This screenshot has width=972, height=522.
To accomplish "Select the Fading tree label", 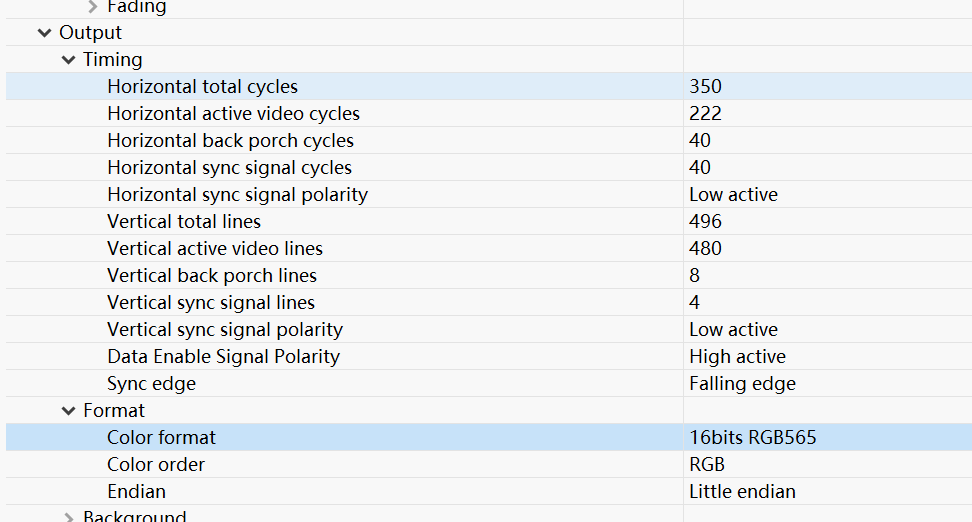I will coord(137,7).
